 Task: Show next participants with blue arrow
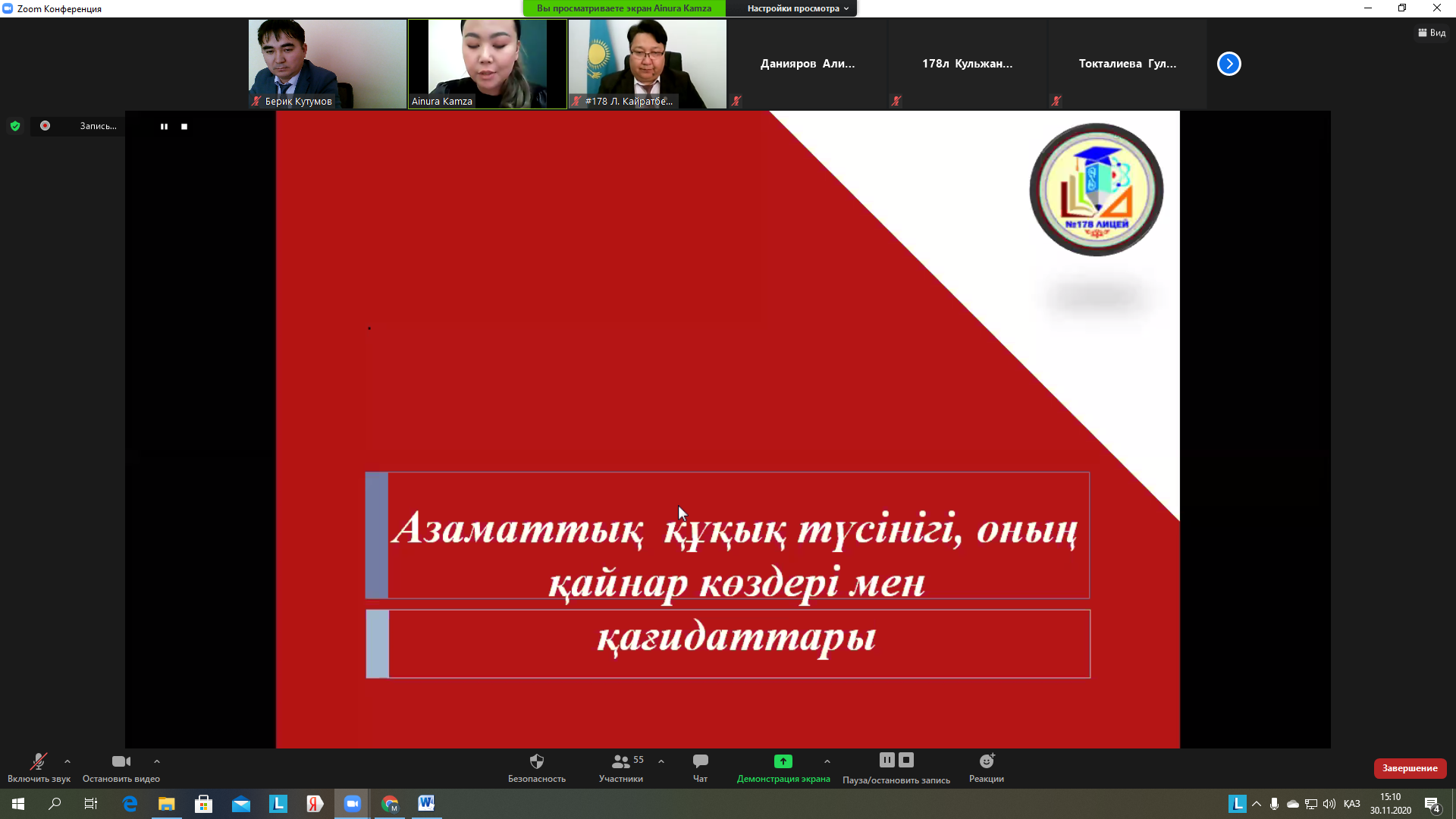pyautogui.click(x=1228, y=64)
